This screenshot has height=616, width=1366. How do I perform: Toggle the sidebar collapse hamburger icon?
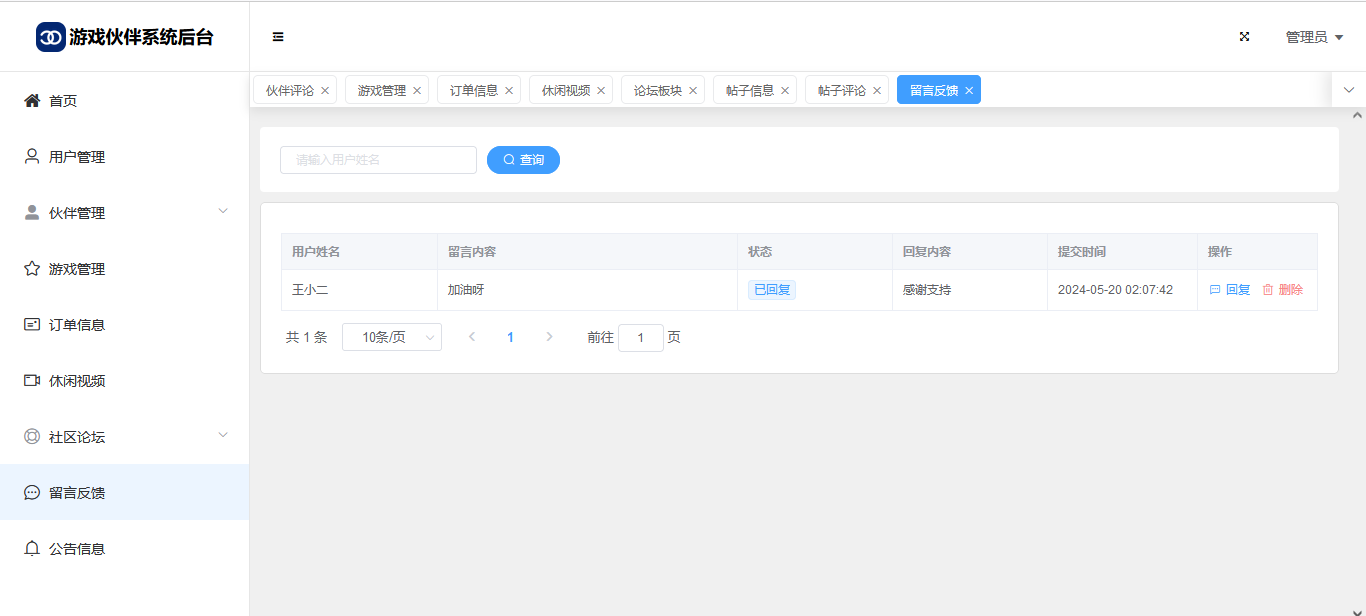tap(278, 37)
